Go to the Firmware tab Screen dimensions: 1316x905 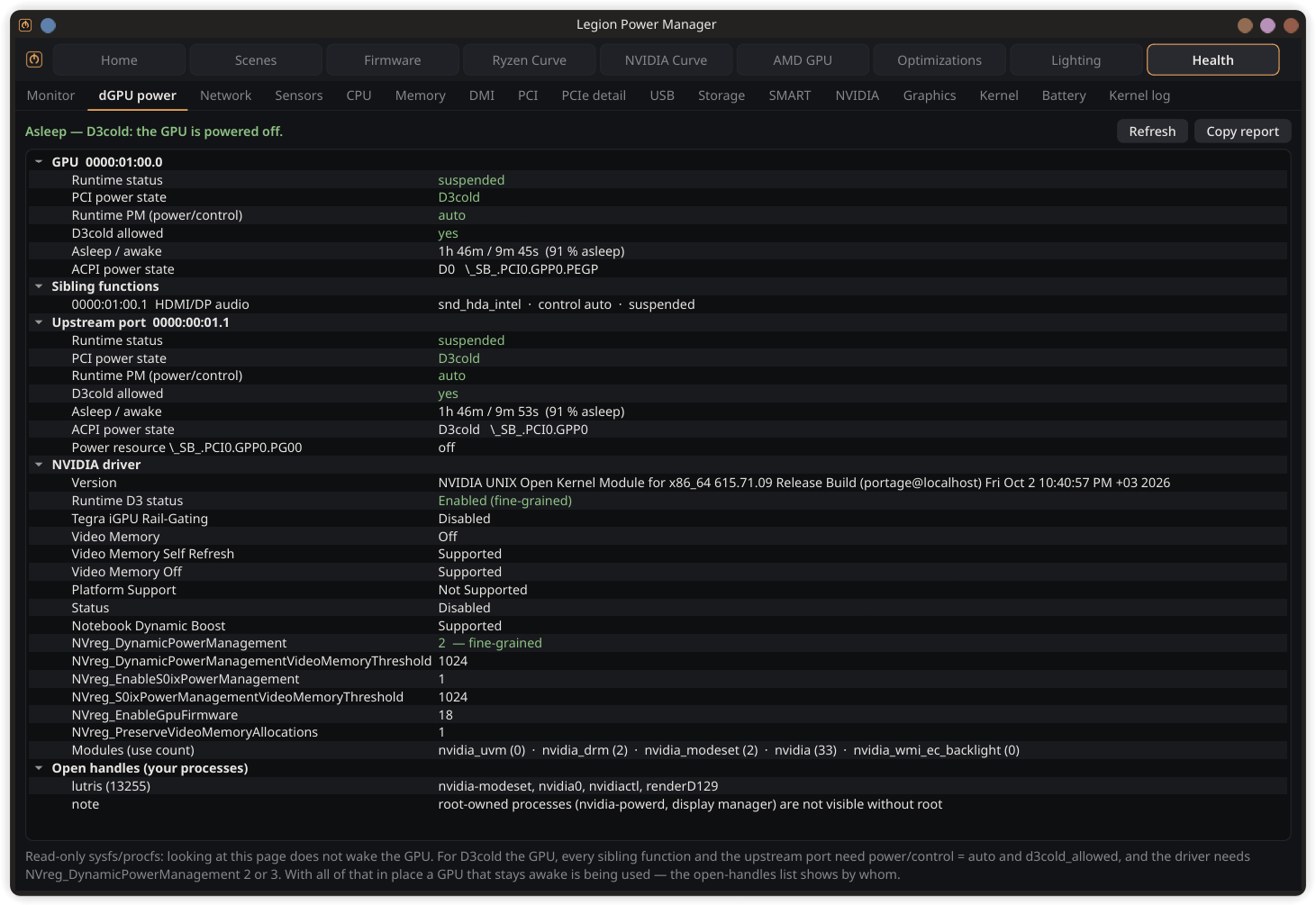click(393, 60)
